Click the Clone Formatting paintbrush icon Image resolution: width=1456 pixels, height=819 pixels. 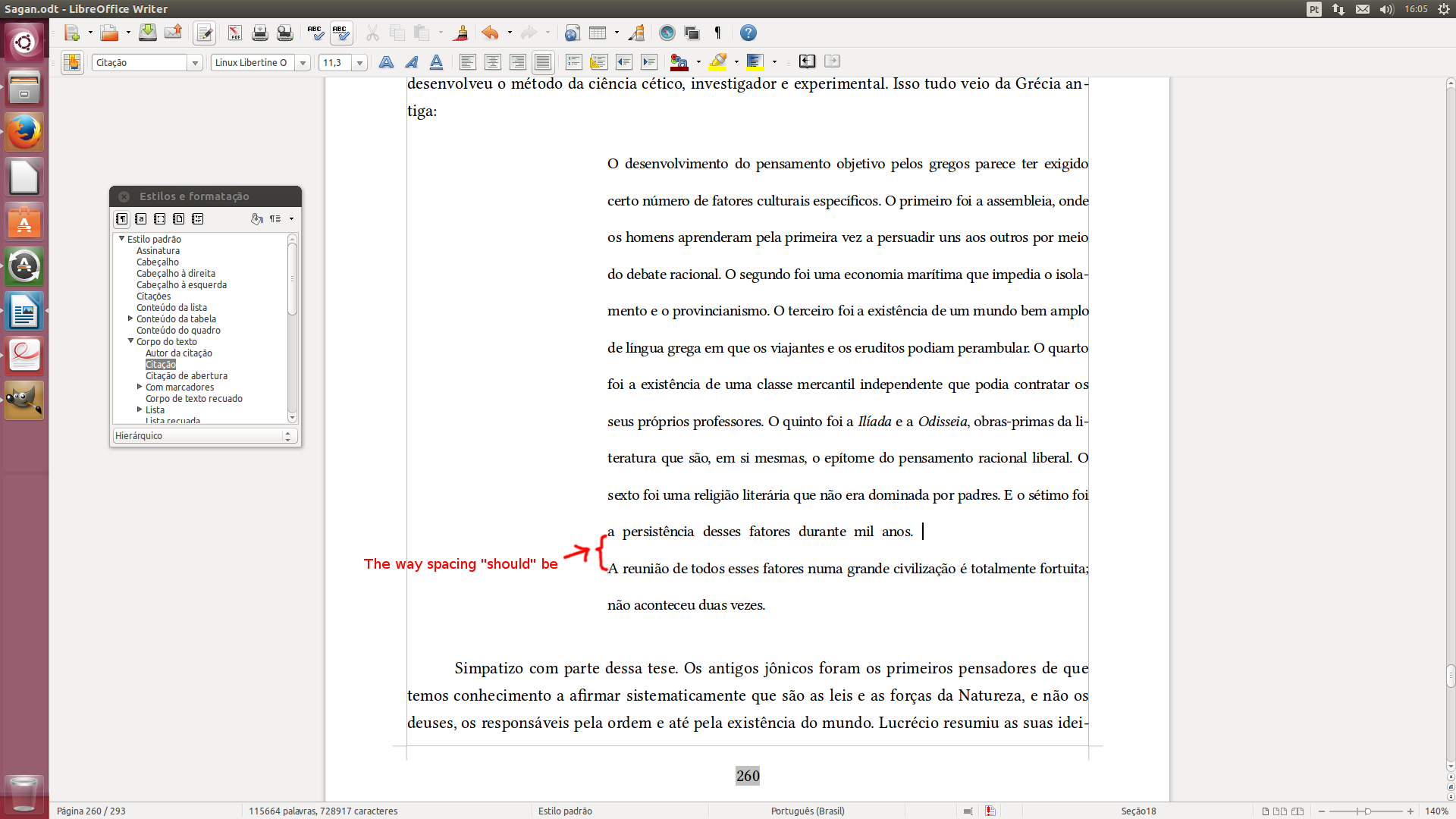pyautogui.click(x=460, y=33)
